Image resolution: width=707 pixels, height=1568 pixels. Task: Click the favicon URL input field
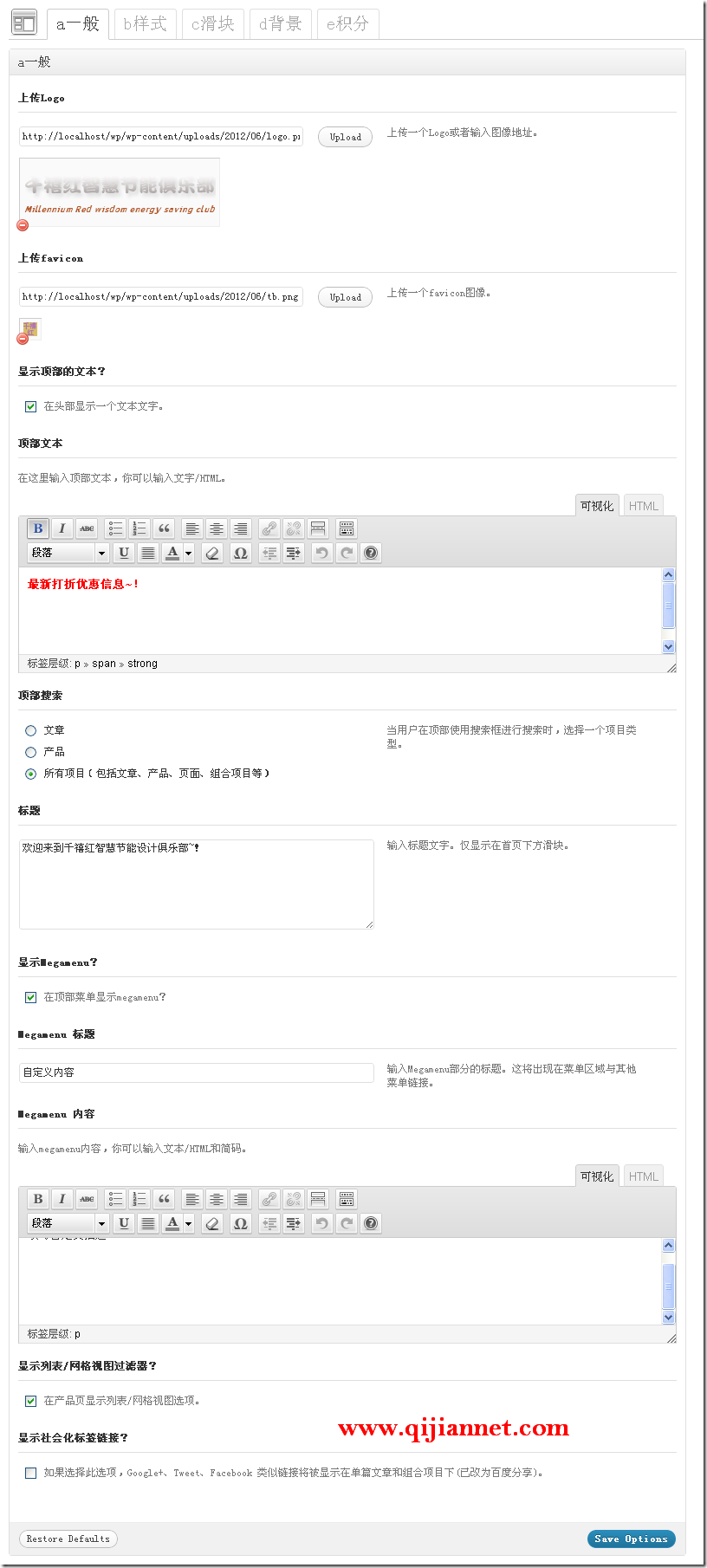coord(161,297)
